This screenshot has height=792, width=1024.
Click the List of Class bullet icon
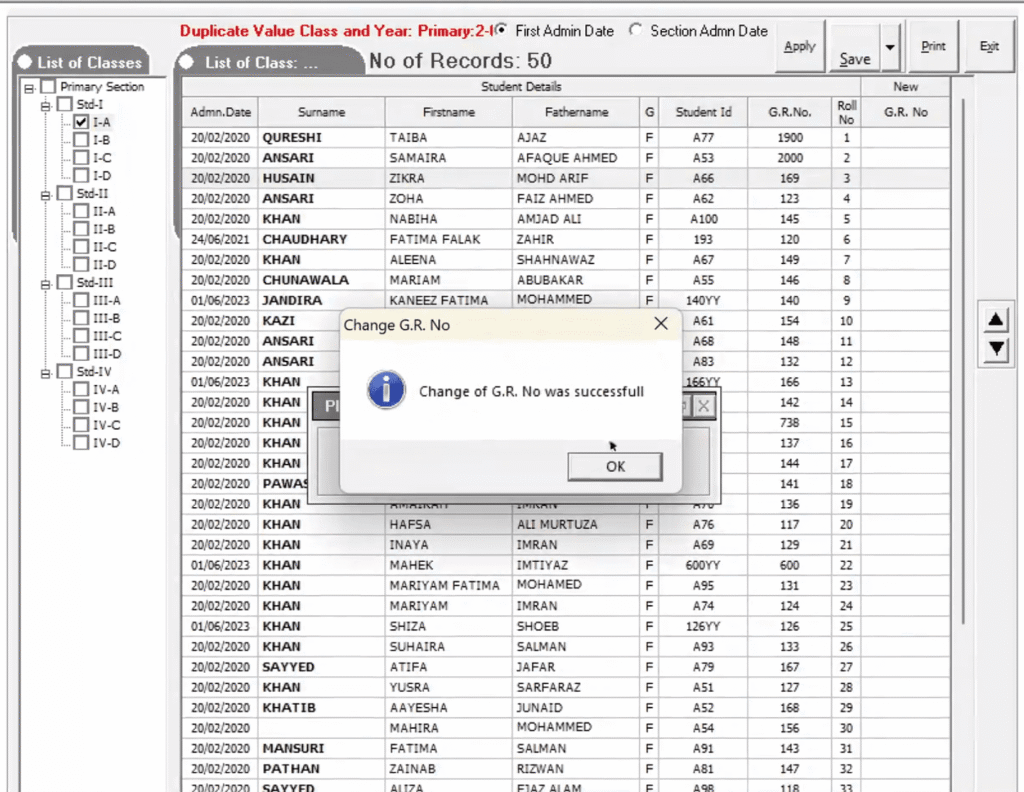187,60
